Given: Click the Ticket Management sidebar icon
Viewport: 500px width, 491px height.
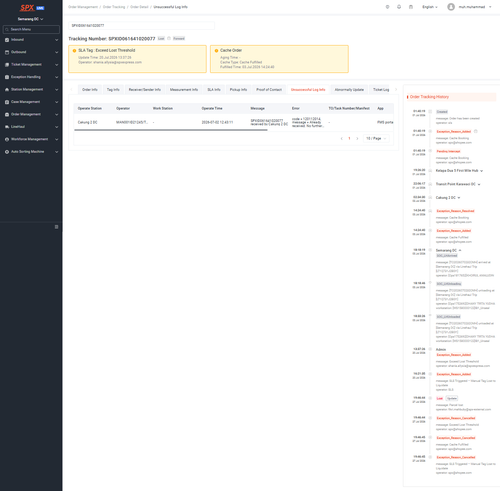Looking at the screenshot, I should (7, 65).
